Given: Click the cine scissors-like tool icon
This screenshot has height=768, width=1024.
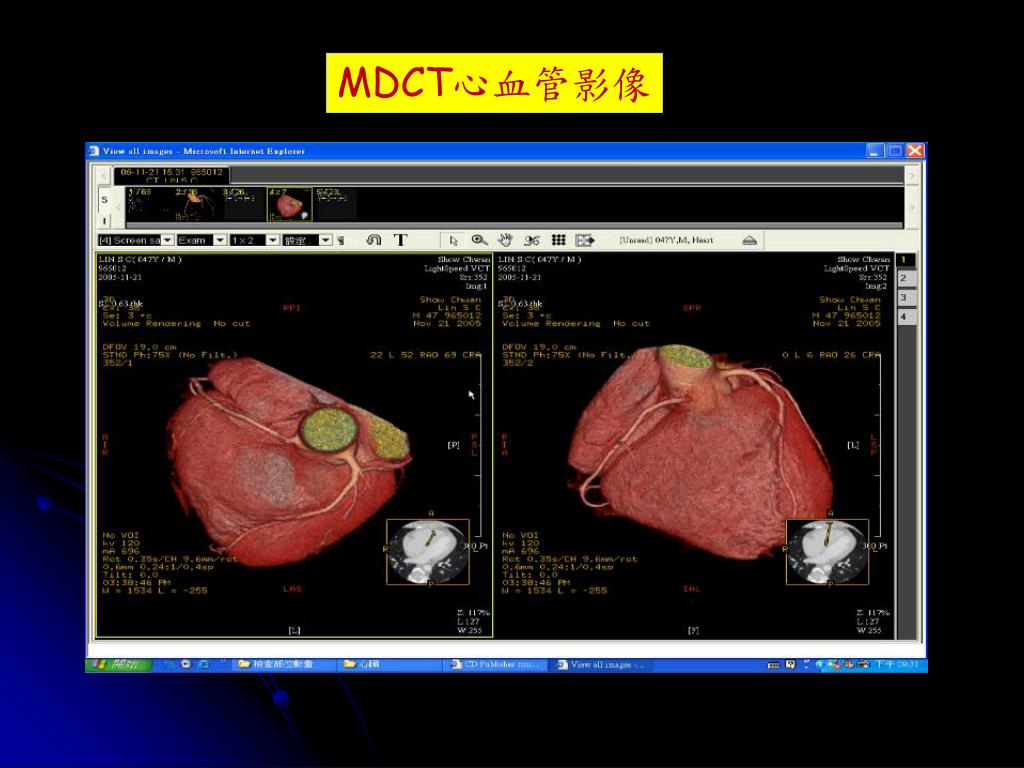Looking at the screenshot, I should pos(532,240).
